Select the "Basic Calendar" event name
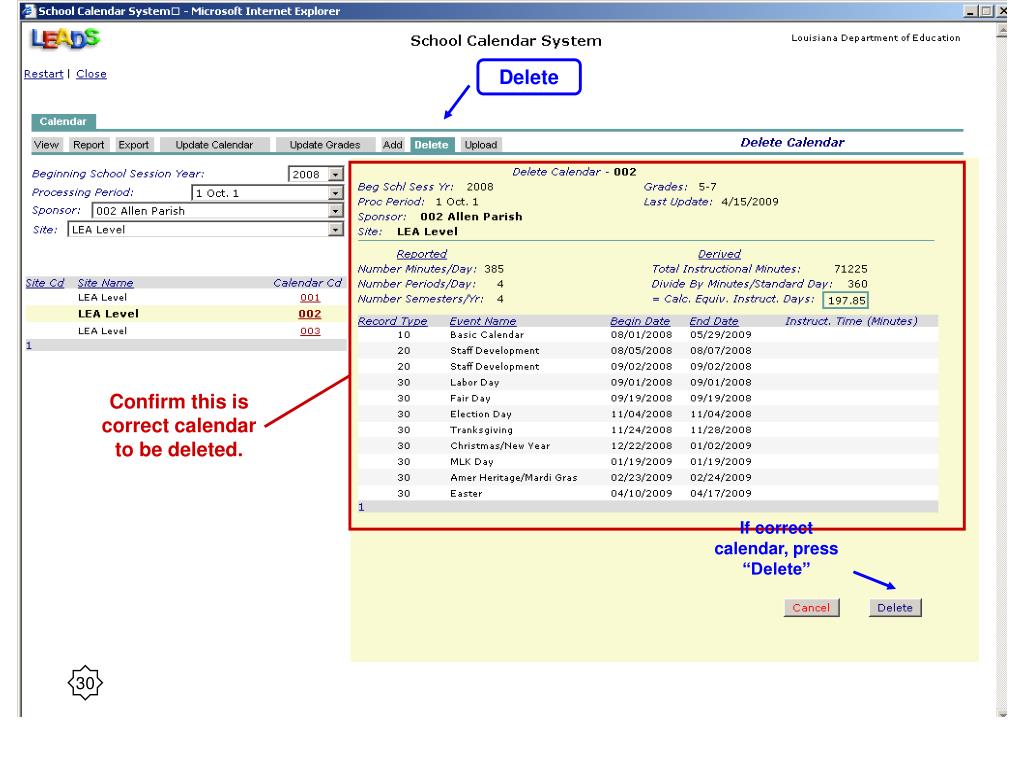 pos(487,335)
